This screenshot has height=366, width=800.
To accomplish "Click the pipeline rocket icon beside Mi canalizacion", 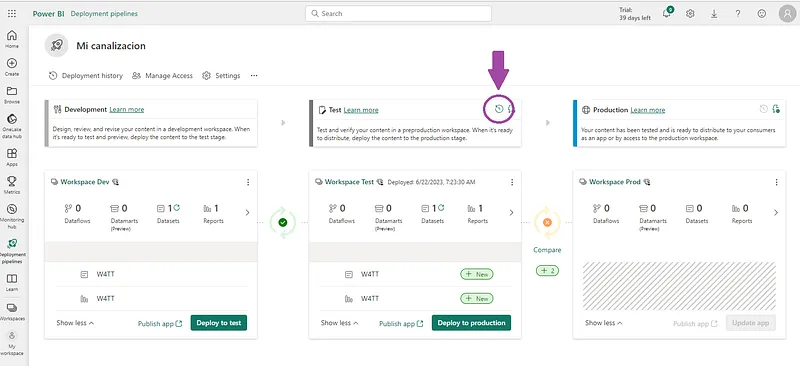I will [57, 45].
